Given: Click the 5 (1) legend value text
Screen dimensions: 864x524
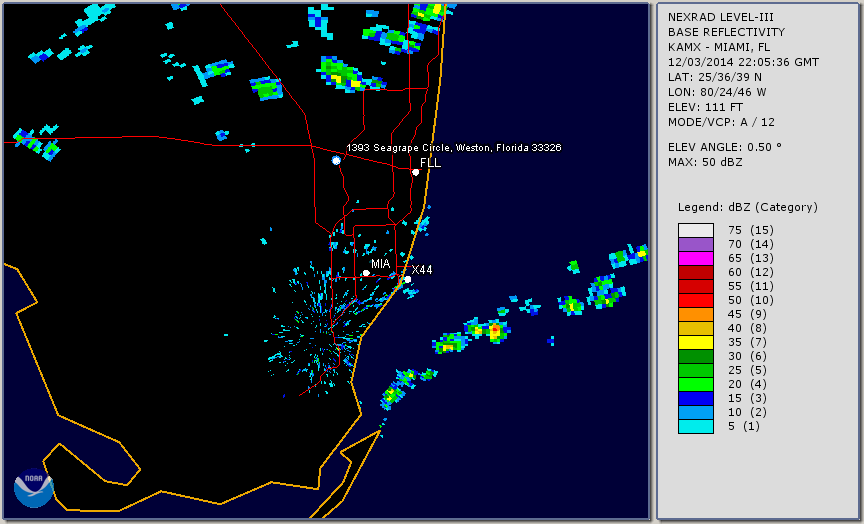Looking at the screenshot, I should (744, 426).
